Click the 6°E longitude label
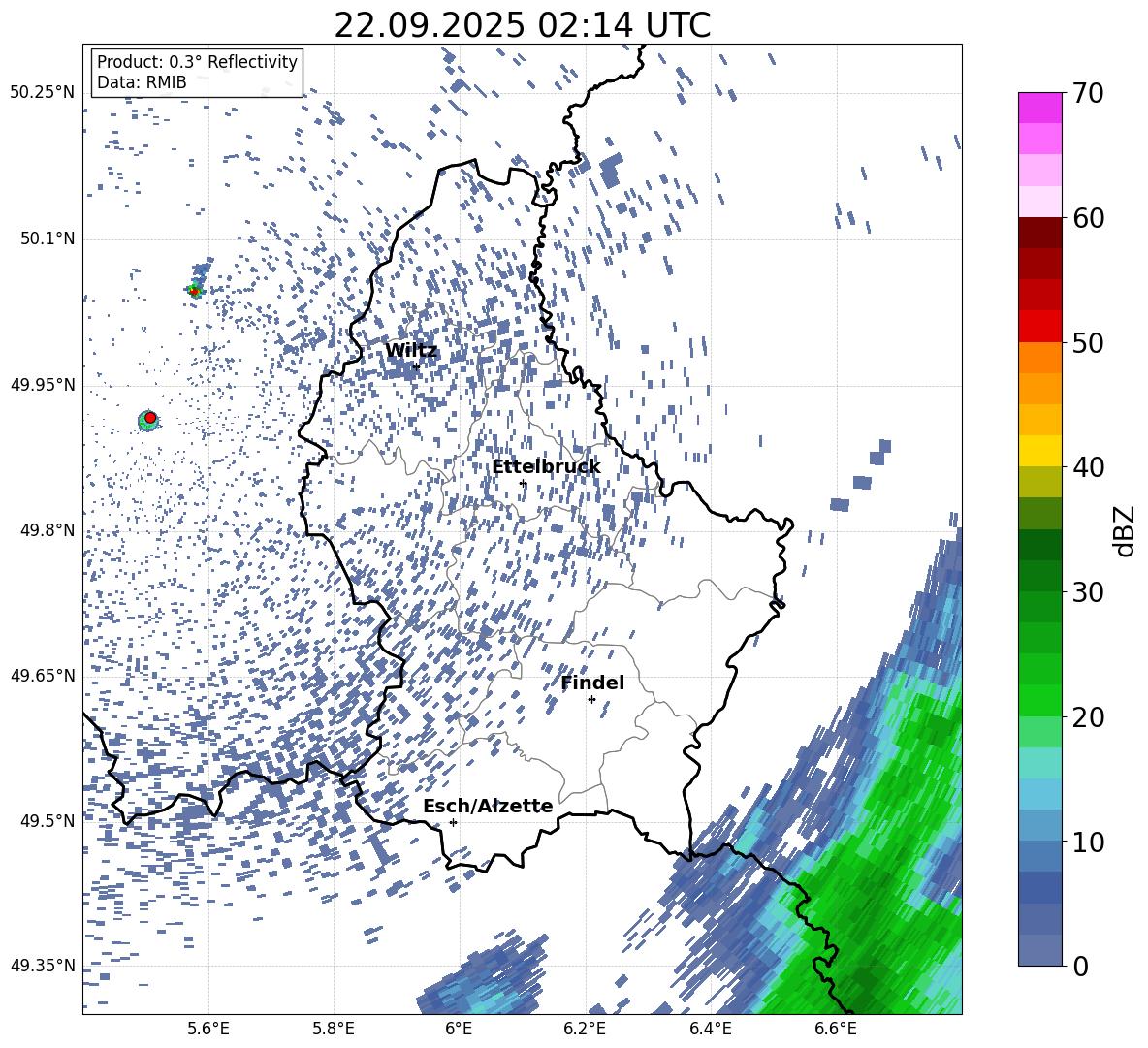This screenshot has width=1148, height=1048. (x=459, y=1029)
